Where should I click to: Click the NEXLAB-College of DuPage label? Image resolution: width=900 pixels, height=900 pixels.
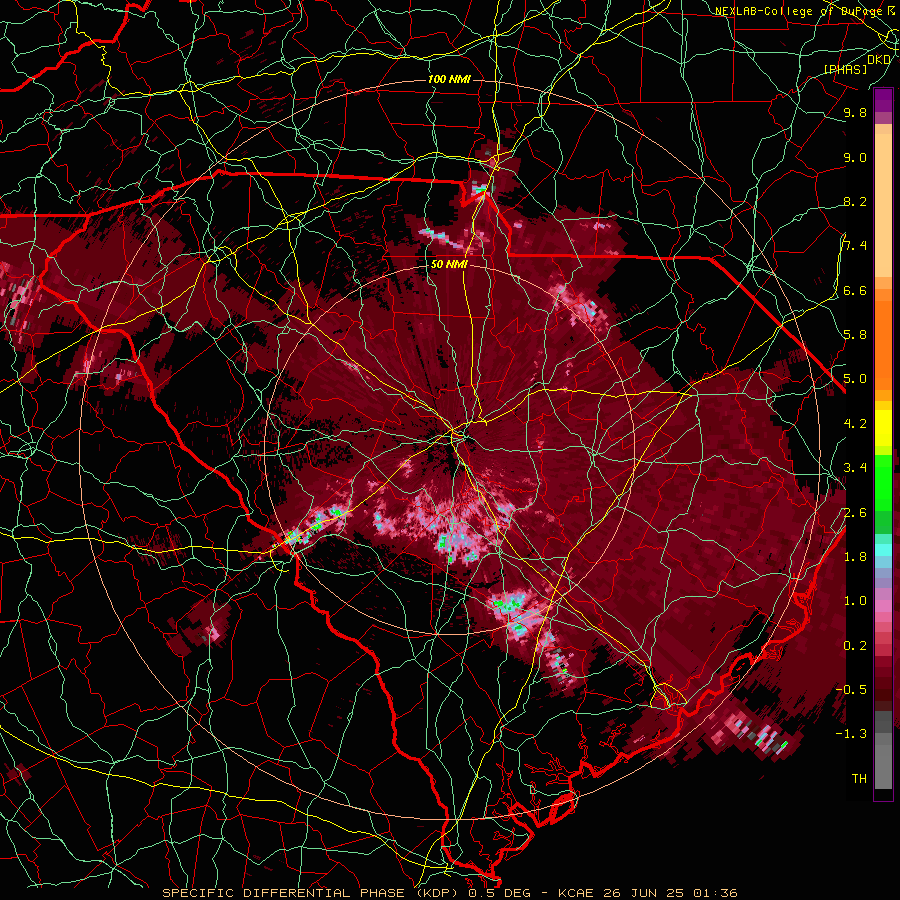pyautogui.click(x=801, y=11)
